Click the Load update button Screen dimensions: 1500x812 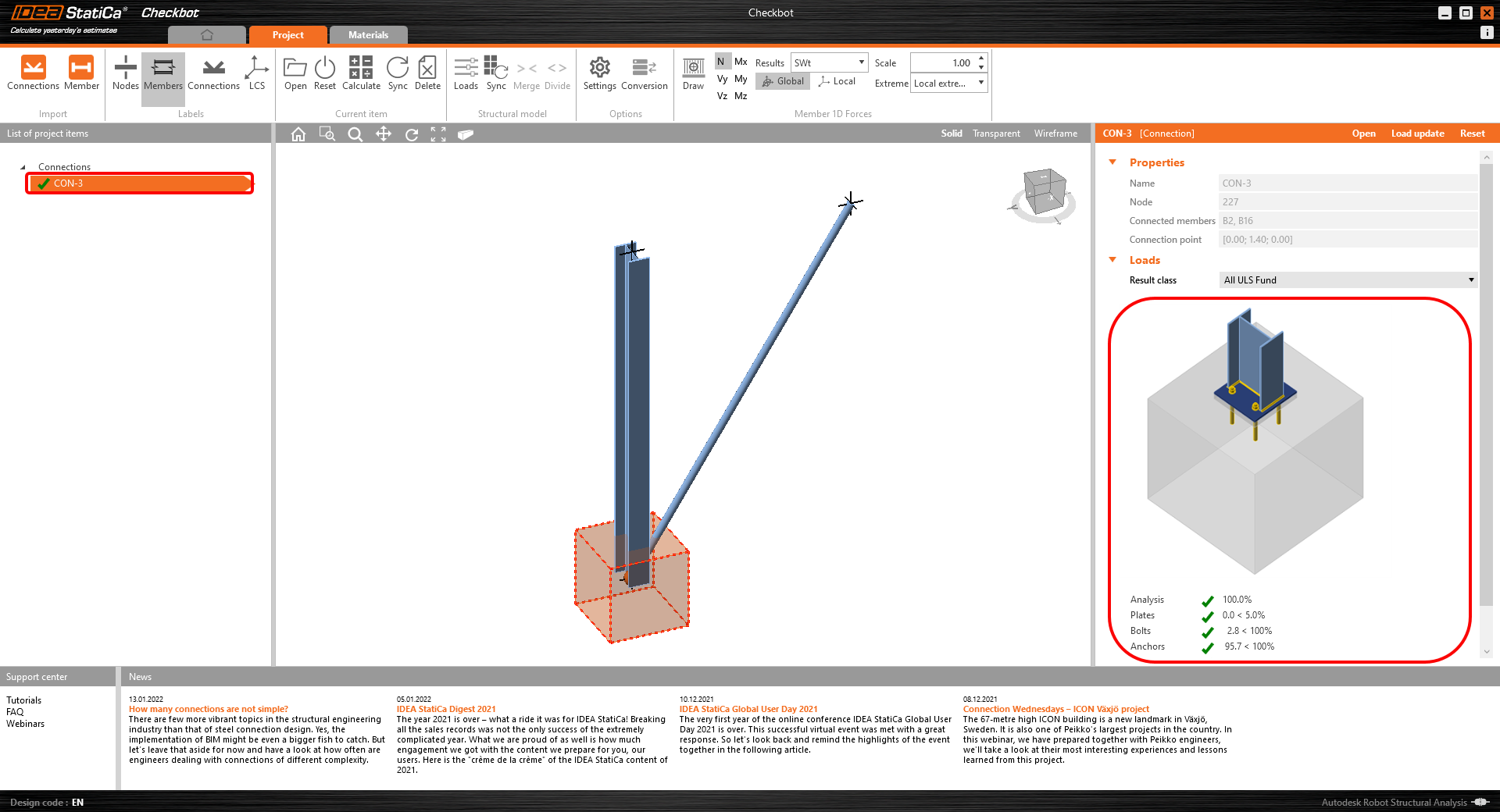tap(1417, 133)
